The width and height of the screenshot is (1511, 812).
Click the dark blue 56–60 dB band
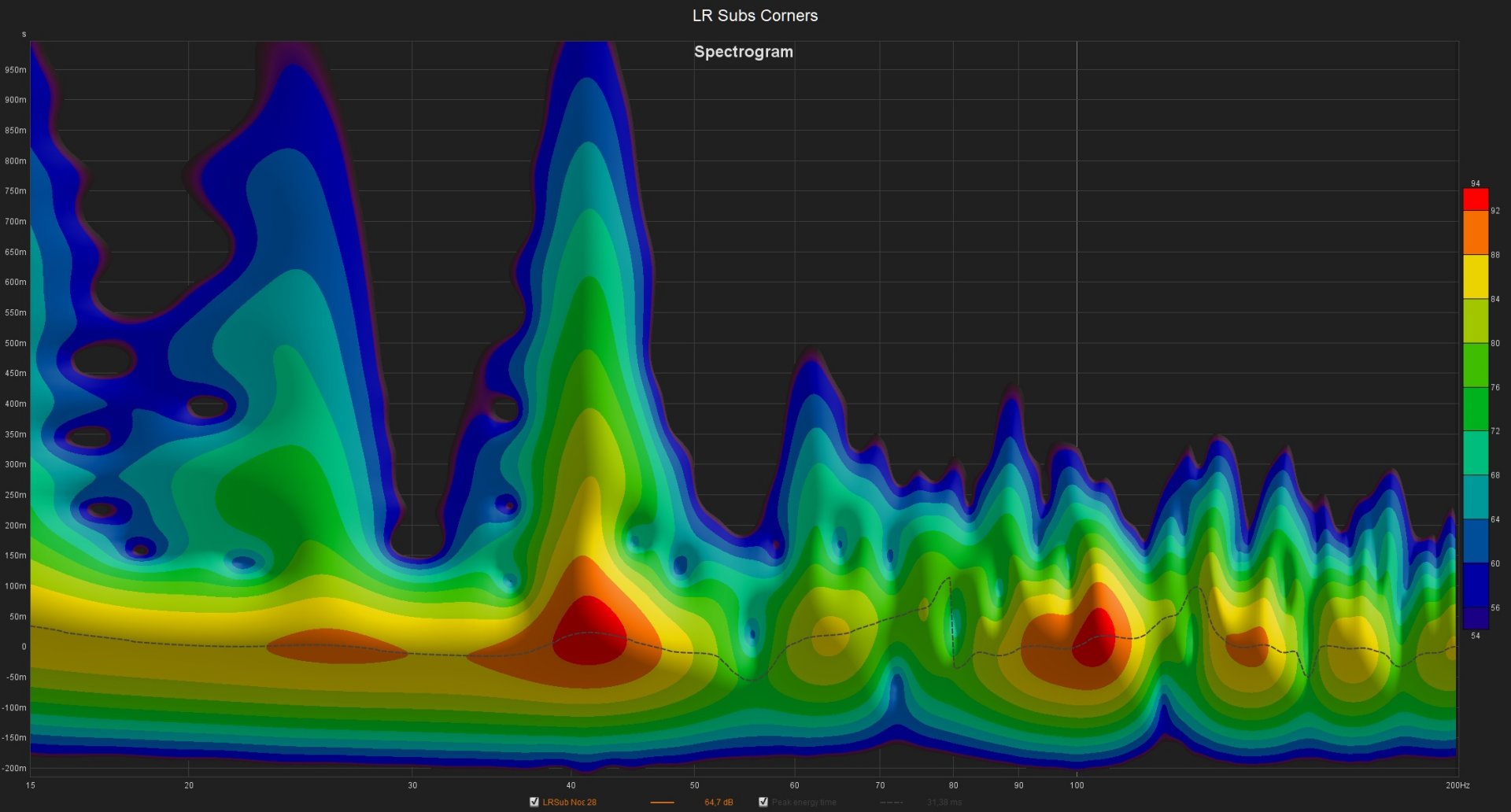point(1475,585)
